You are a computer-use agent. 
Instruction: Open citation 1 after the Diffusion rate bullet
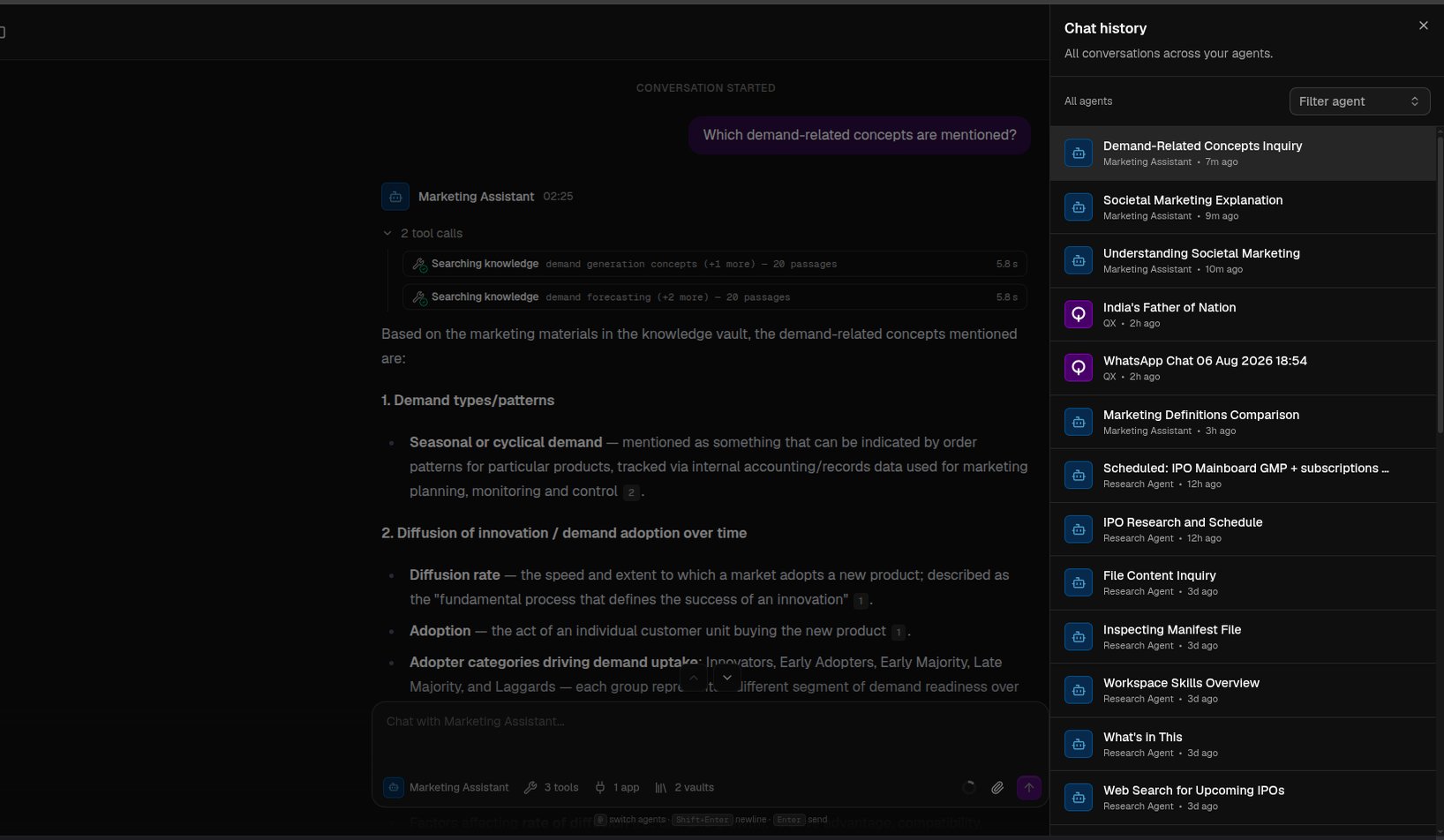point(861,601)
